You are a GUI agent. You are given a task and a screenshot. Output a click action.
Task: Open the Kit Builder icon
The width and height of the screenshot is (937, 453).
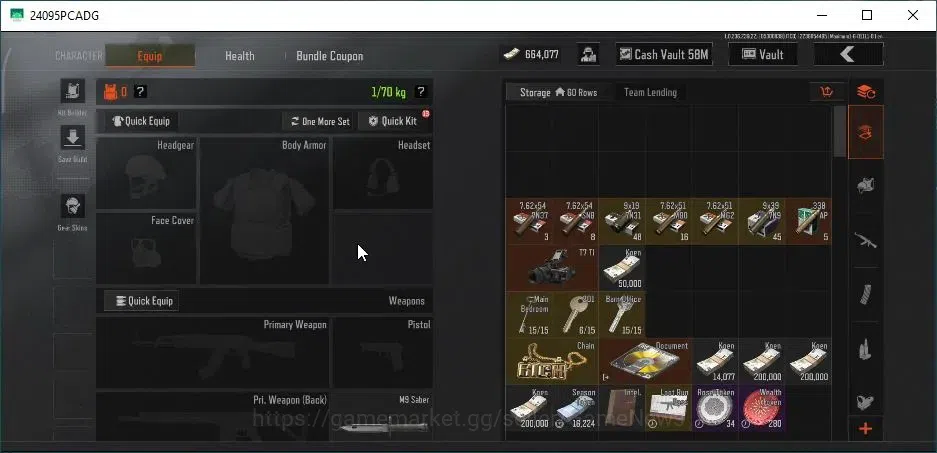(x=72, y=91)
